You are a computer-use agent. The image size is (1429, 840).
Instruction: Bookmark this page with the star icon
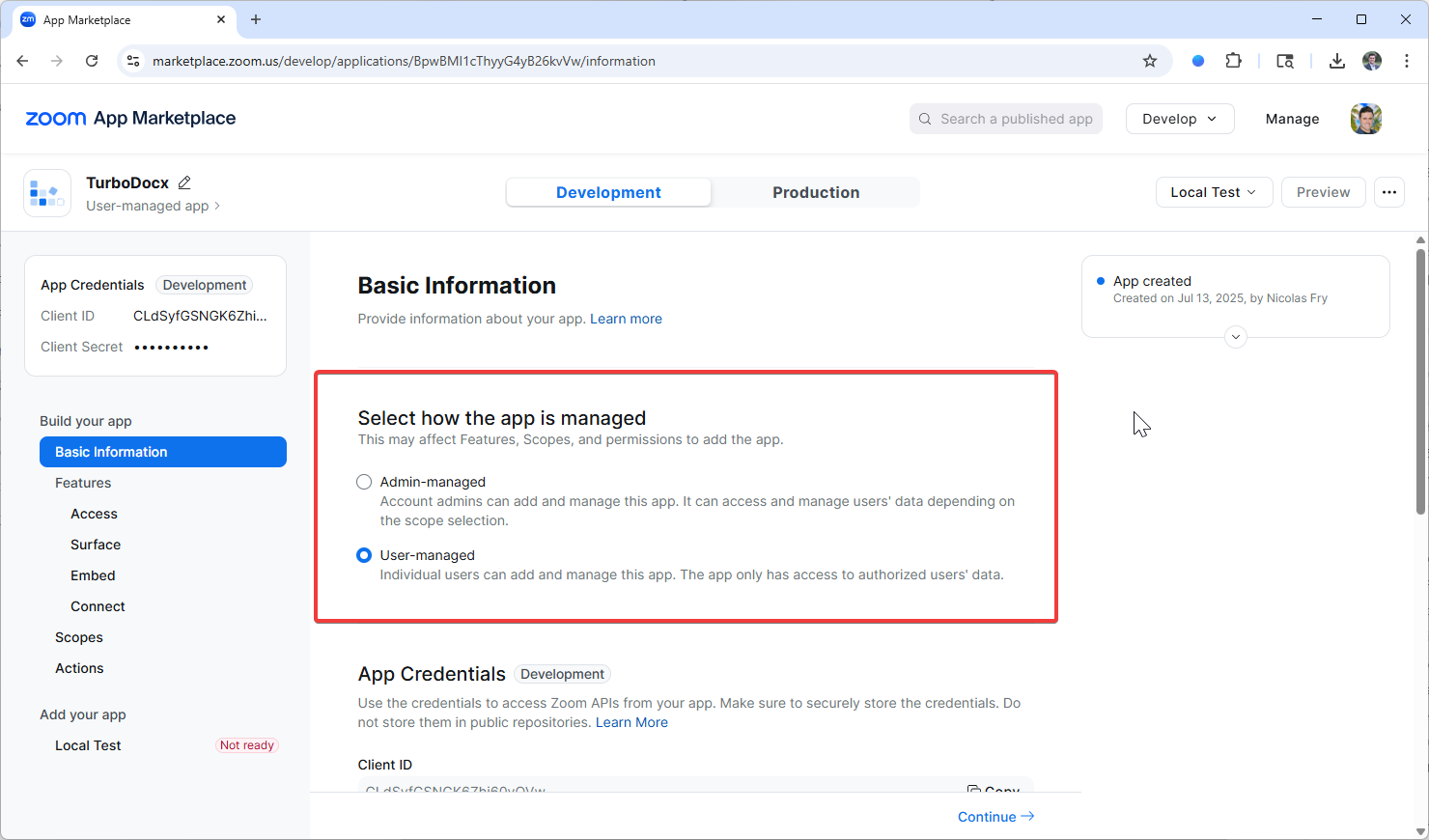click(x=1150, y=61)
